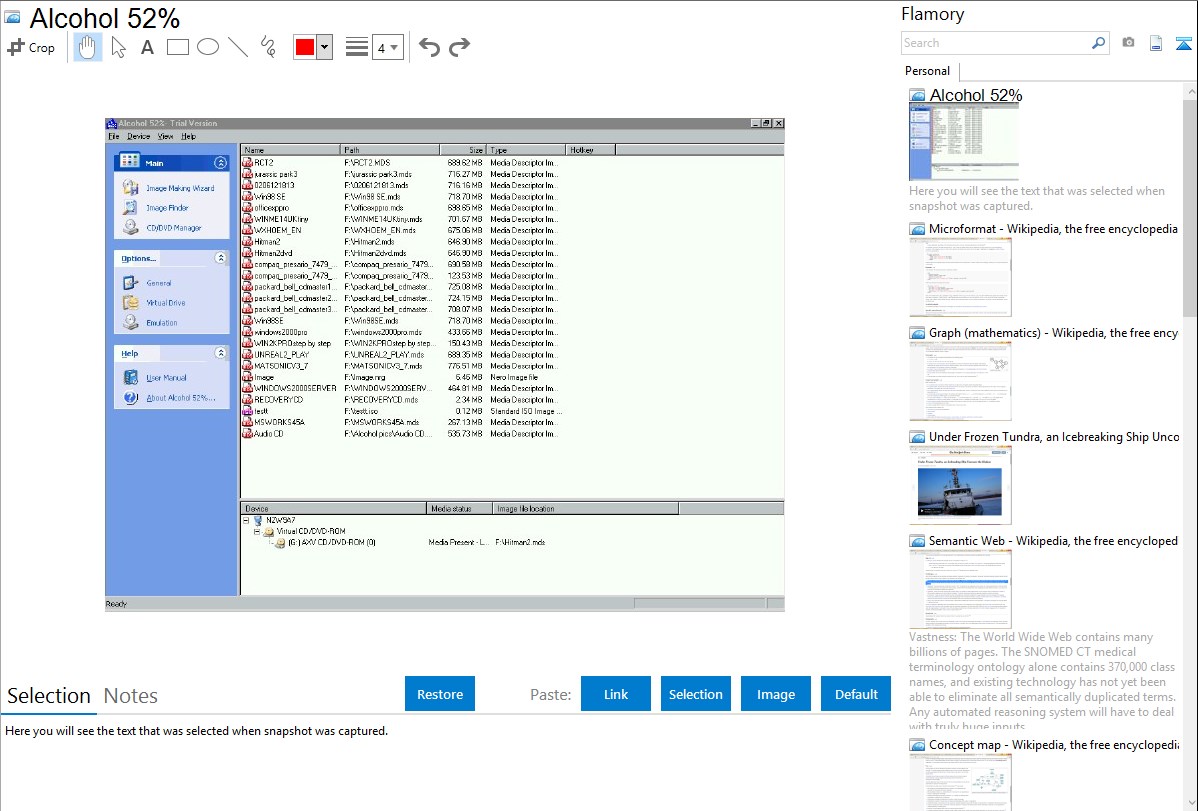This screenshot has height=811, width=1198.
Task: Click the Name column header
Action: 290,150
